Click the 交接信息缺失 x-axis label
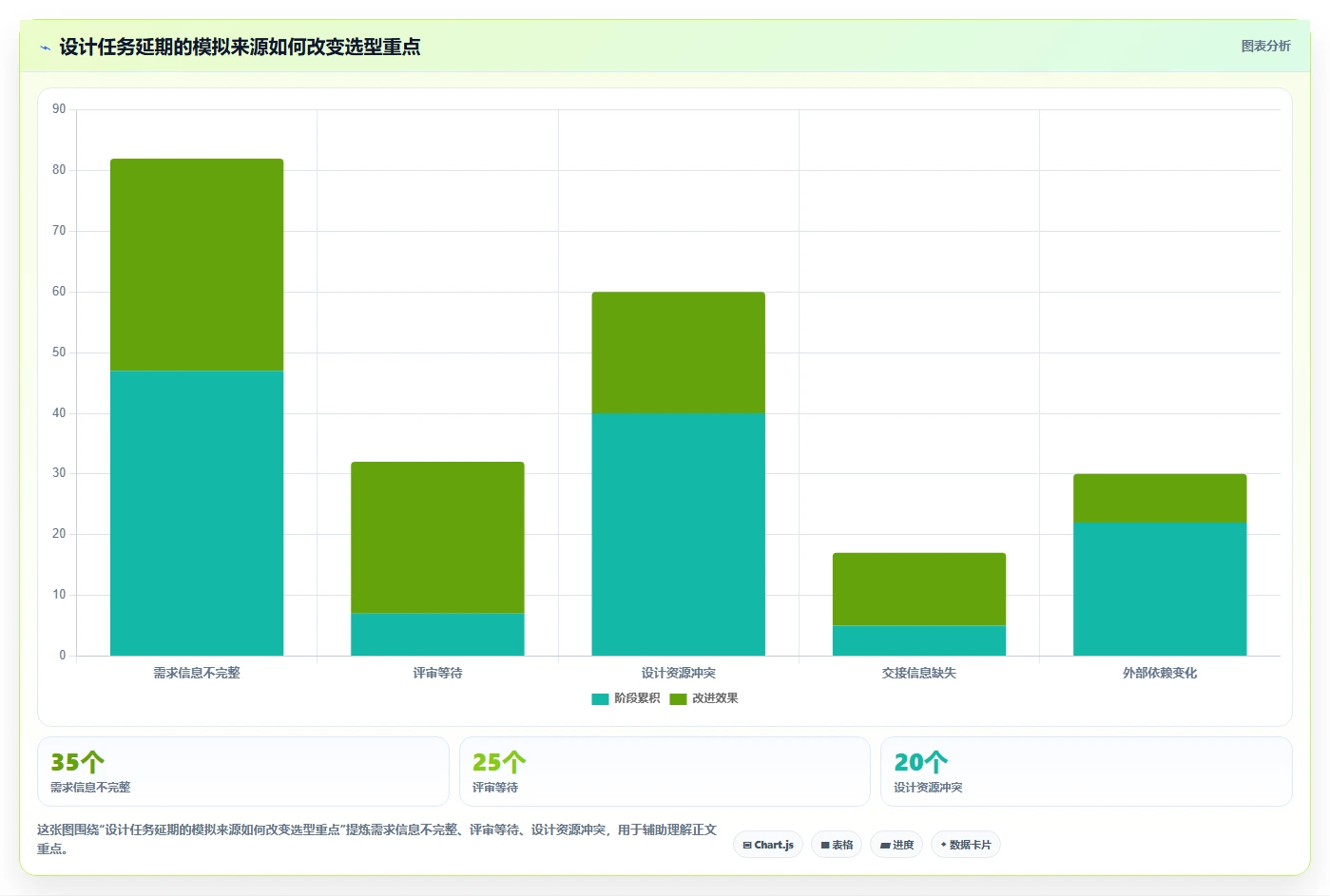 [919, 673]
